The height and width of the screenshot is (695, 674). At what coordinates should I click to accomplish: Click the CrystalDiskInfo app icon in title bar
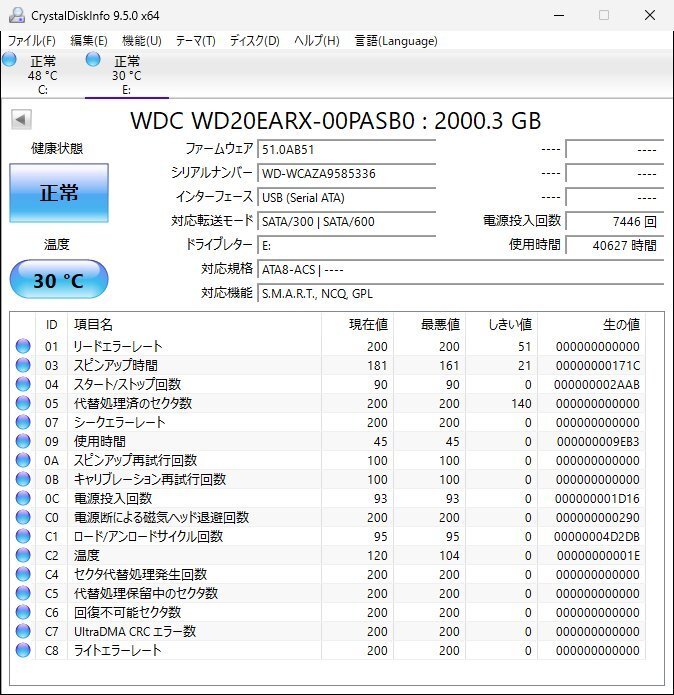click(17, 15)
